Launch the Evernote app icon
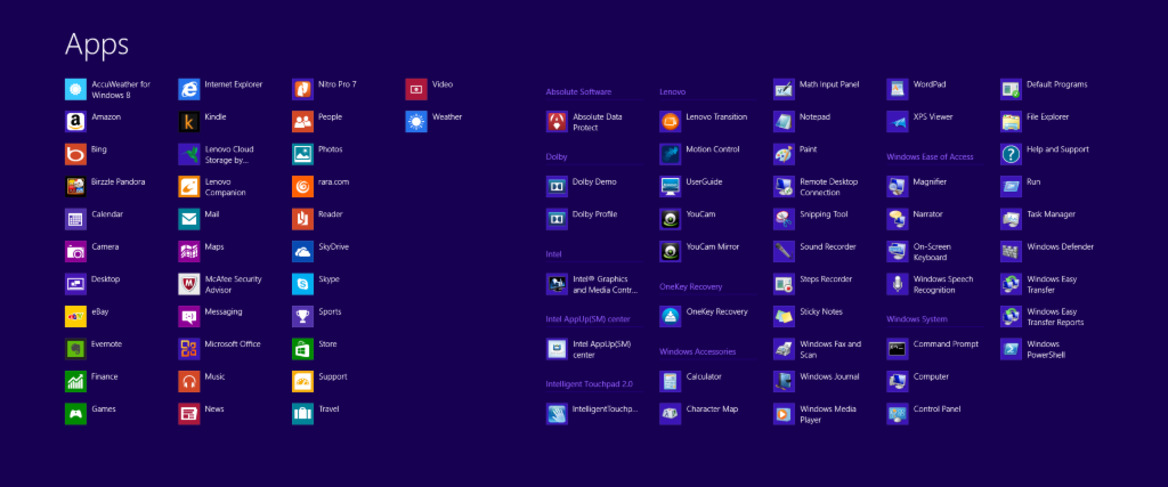 tap(75, 348)
